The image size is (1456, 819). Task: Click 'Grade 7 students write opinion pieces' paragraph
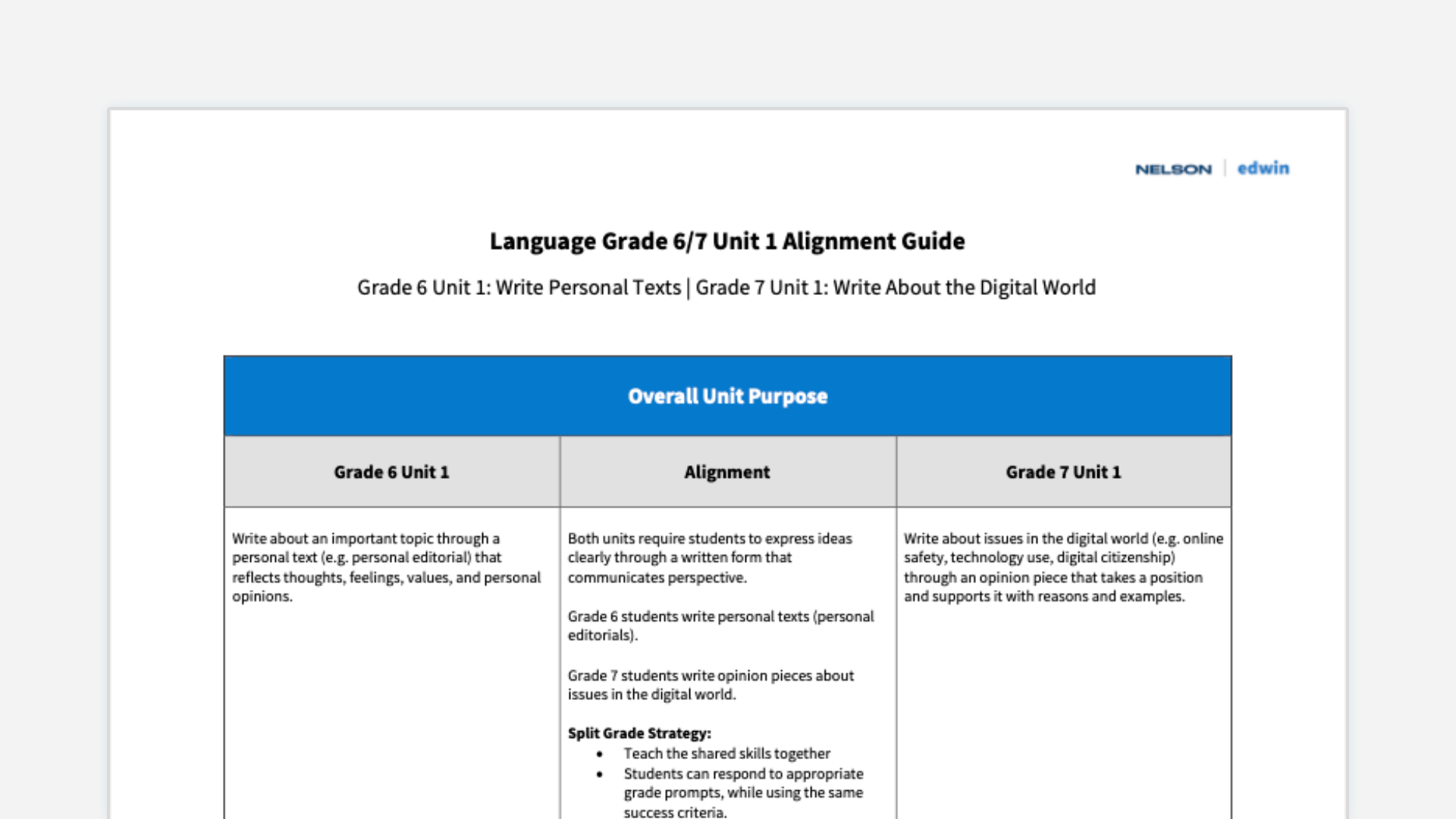pos(710,685)
